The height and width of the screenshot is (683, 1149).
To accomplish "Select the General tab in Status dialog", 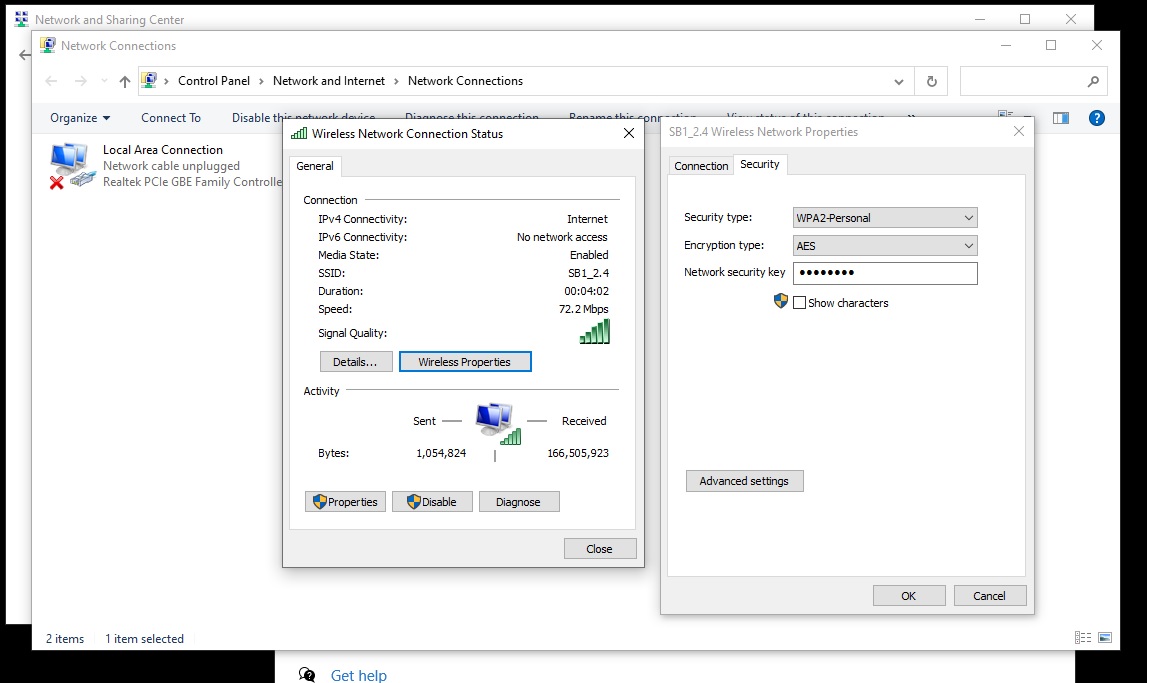I will point(314,166).
